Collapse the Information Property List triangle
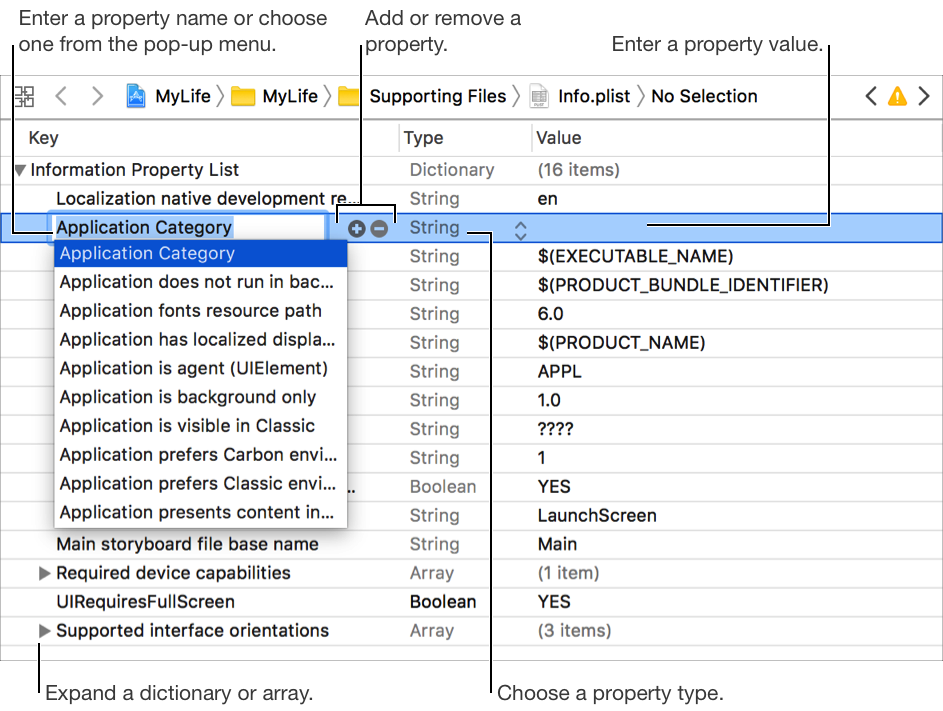The width and height of the screenshot is (943, 711). pos(20,171)
